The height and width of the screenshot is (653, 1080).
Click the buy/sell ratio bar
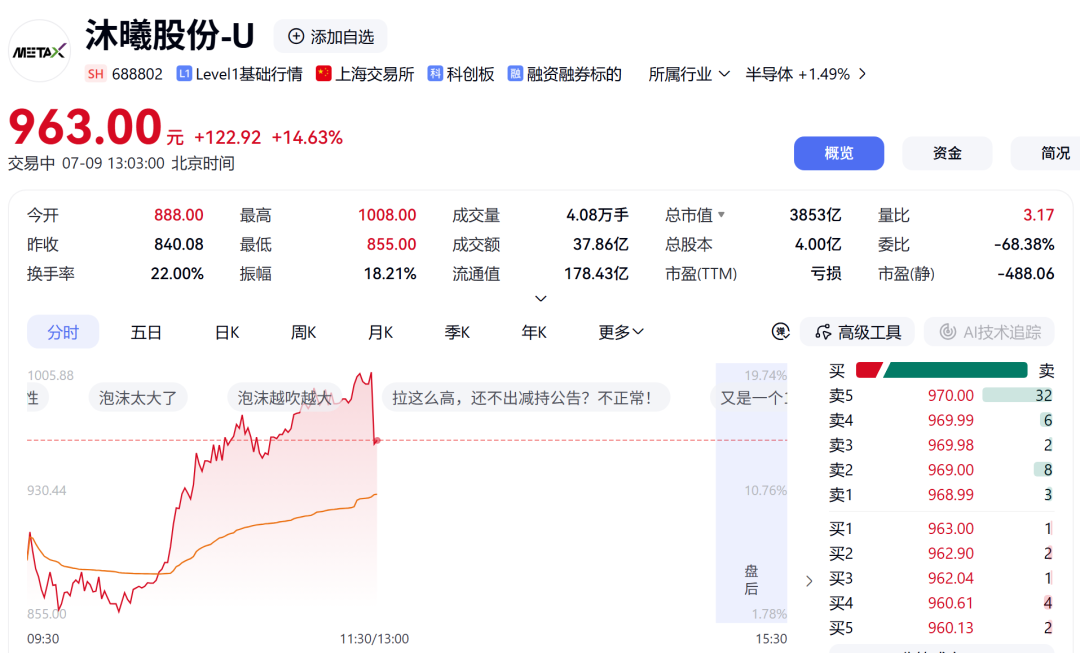pos(941,371)
